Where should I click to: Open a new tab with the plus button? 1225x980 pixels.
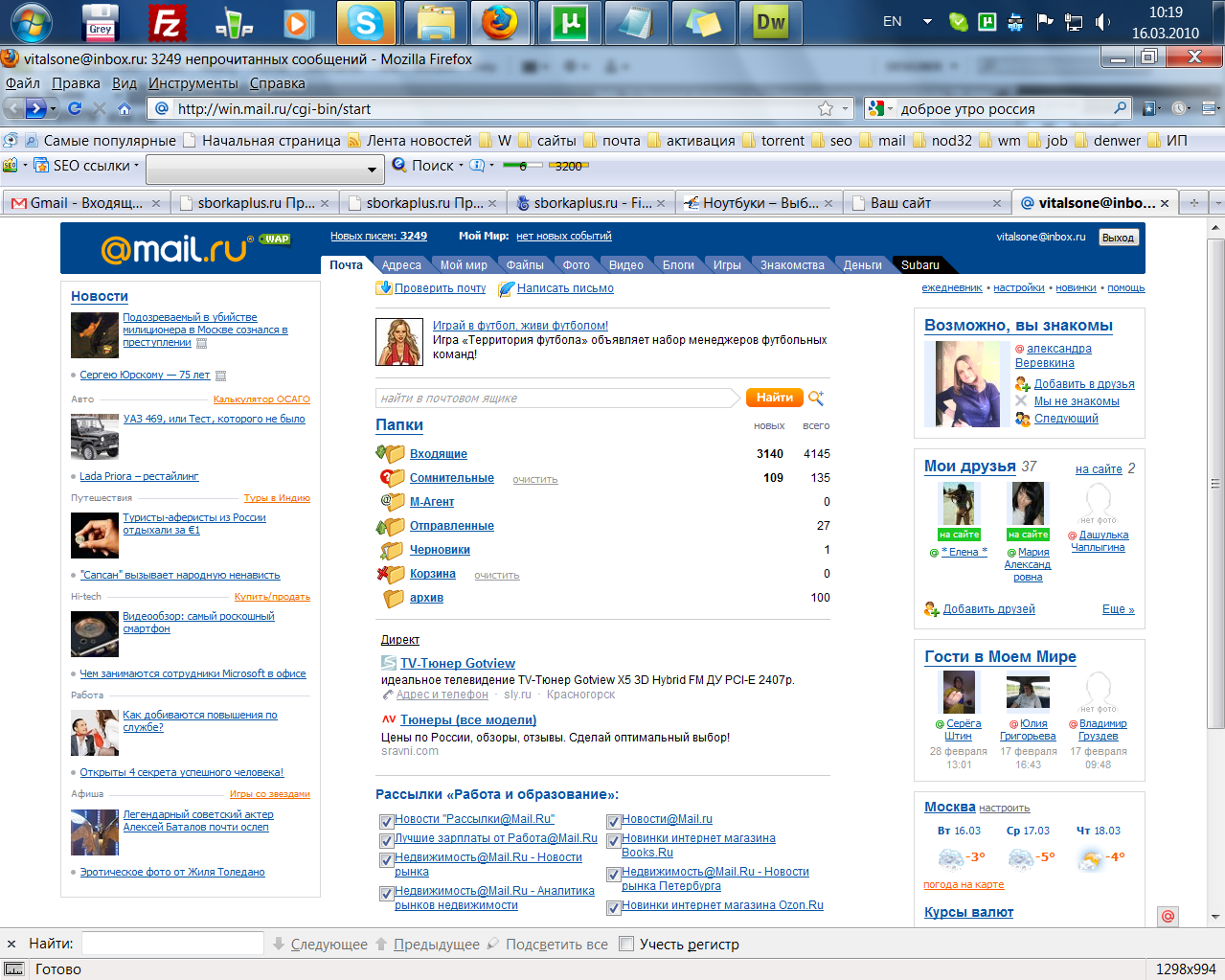(1193, 203)
